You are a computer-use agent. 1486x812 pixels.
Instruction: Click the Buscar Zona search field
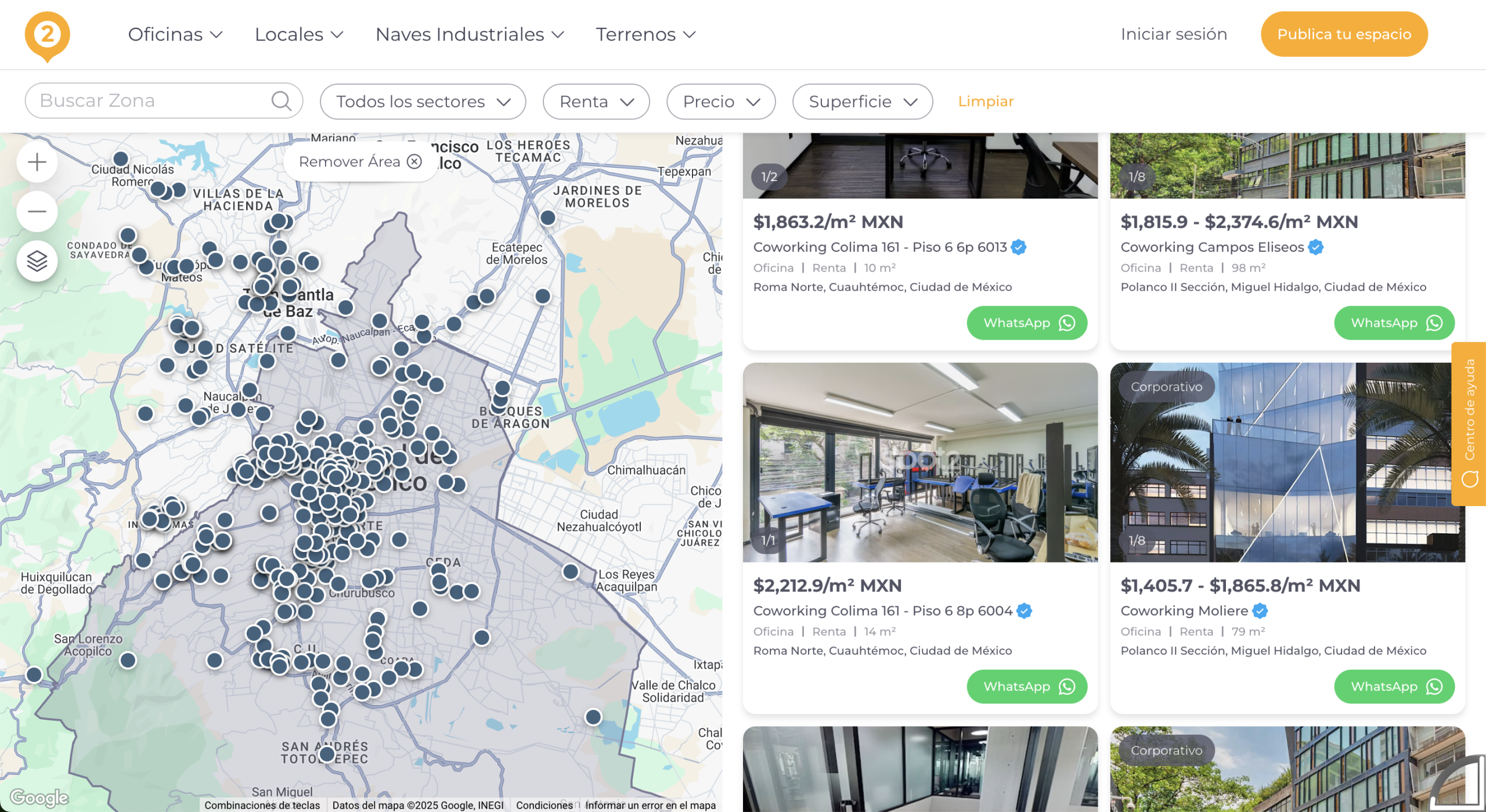164,101
